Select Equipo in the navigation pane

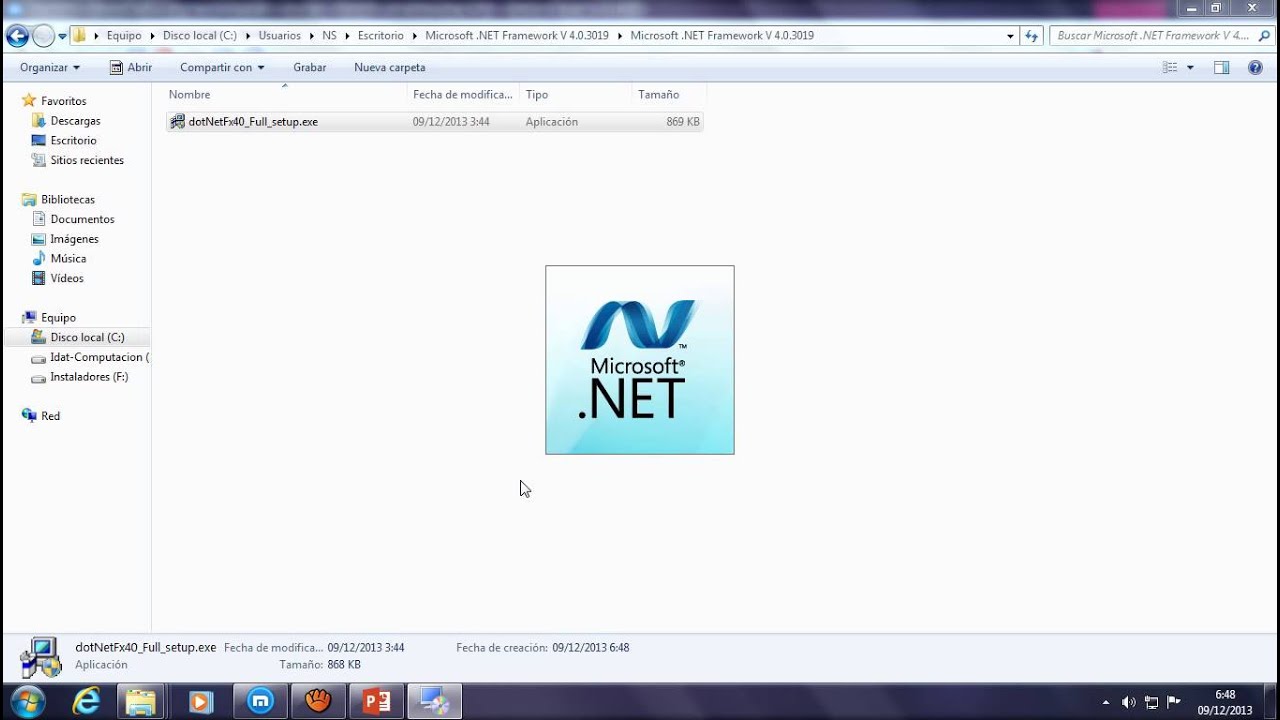[58, 317]
